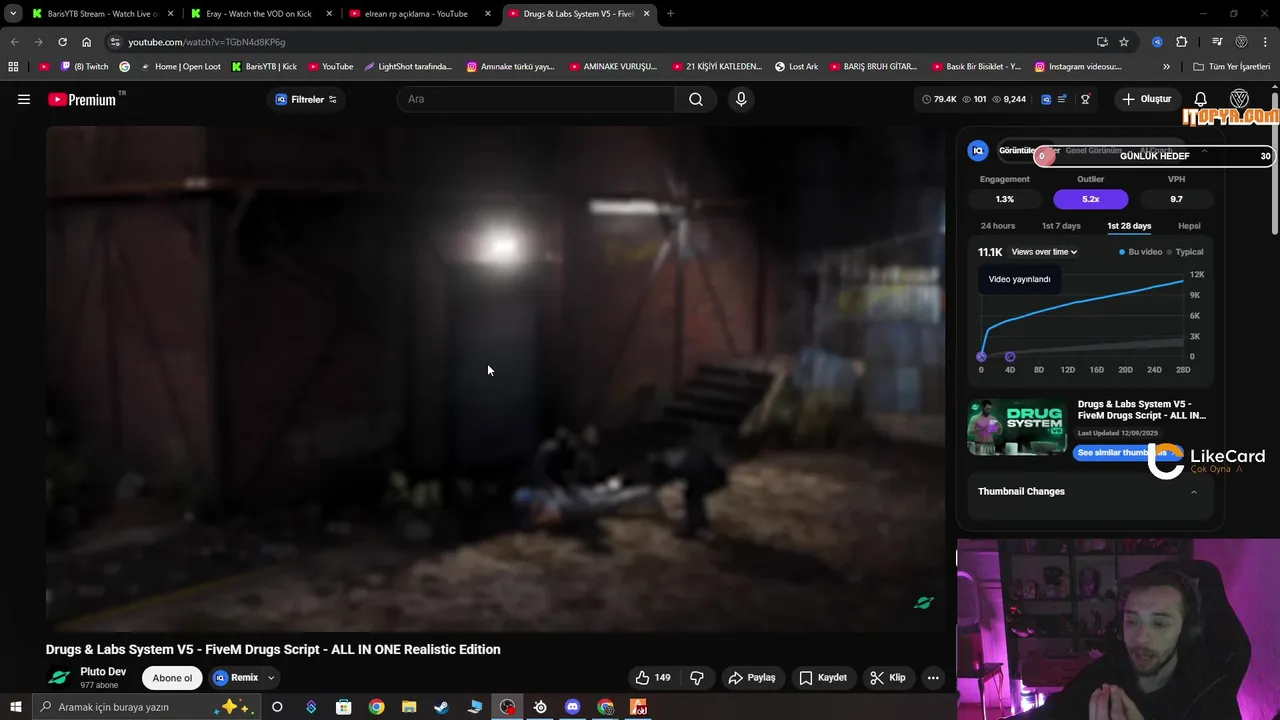
Task: Click the 5.2x Outlier badge
Action: pyautogui.click(x=1090, y=199)
